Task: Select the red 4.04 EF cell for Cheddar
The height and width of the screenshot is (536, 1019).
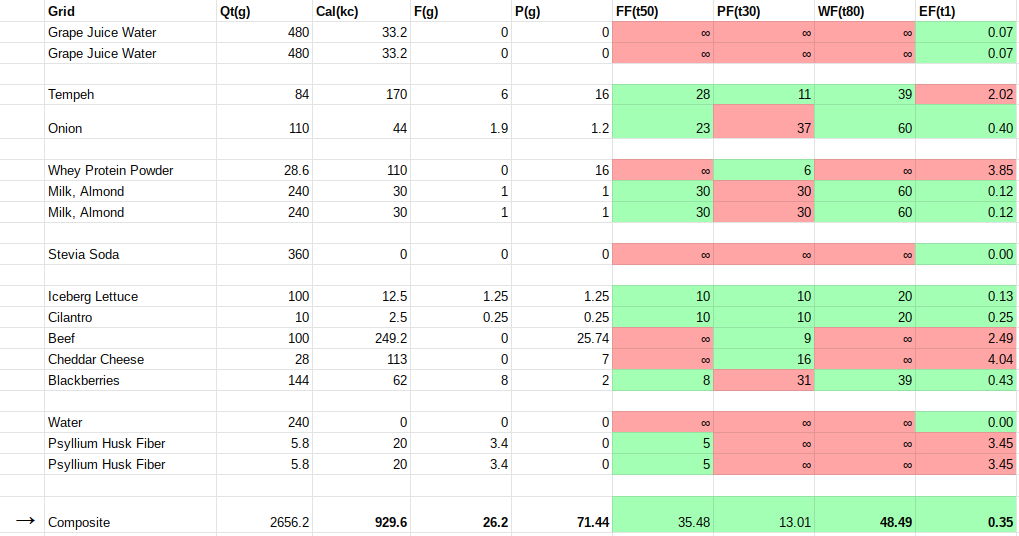Action: click(966, 360)
